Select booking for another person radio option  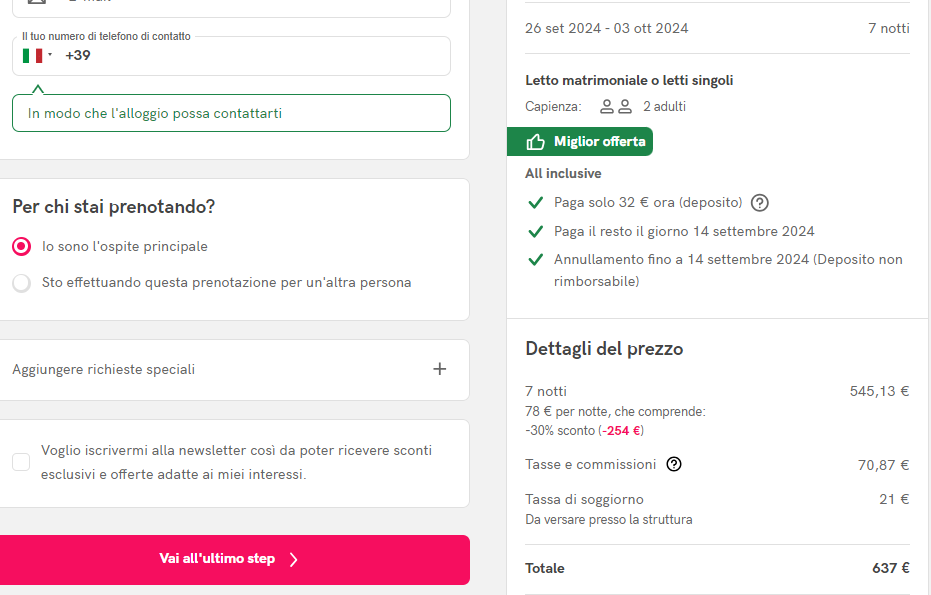coord(22,283)
